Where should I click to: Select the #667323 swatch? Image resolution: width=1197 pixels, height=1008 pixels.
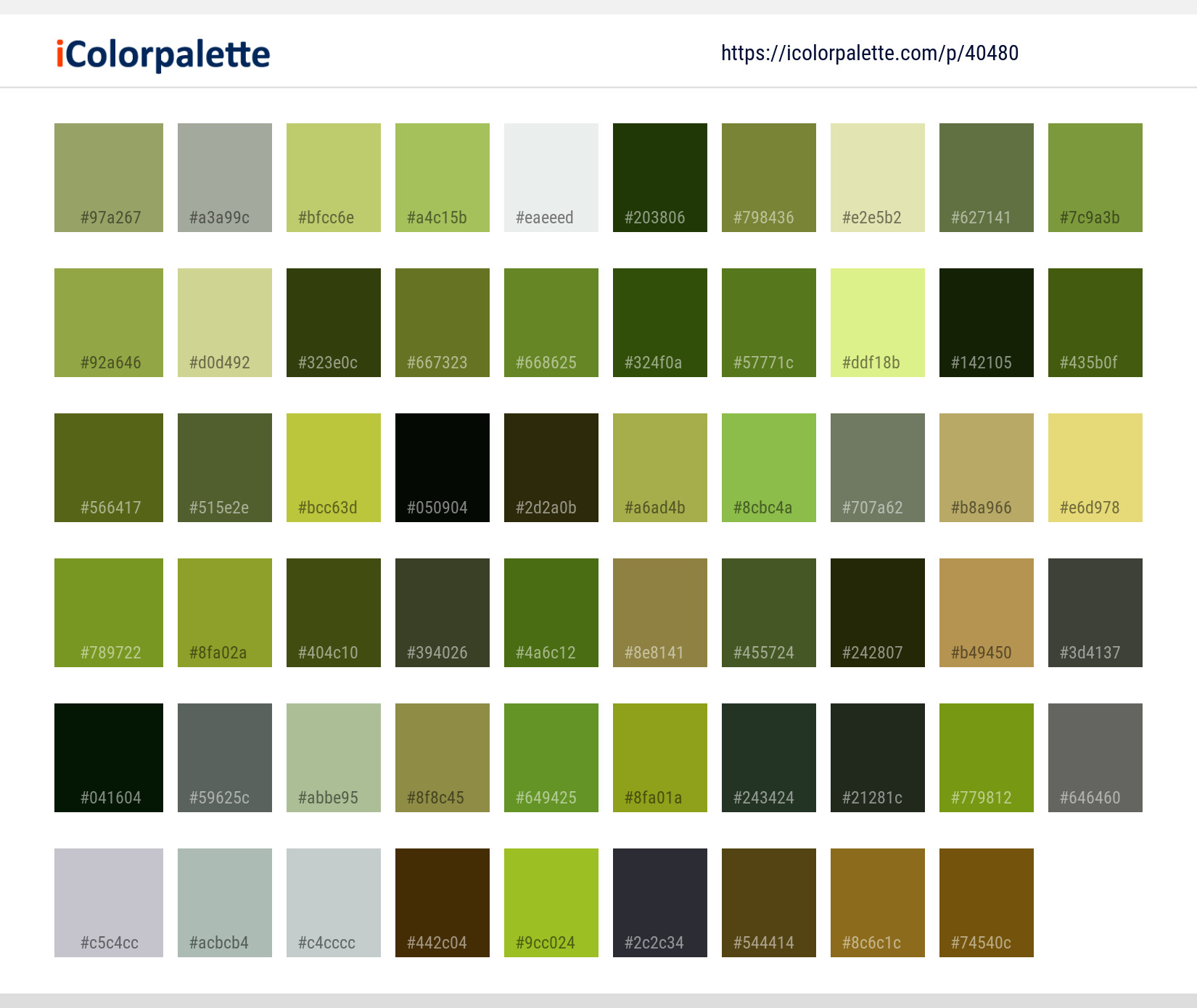(443, 323)
